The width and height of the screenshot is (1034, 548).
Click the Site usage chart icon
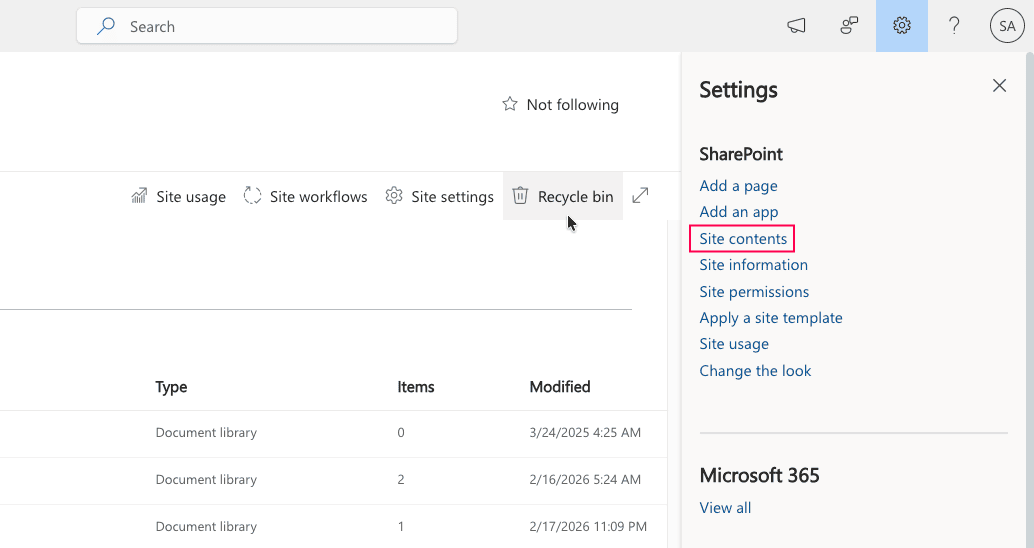[x=139, y=196]
